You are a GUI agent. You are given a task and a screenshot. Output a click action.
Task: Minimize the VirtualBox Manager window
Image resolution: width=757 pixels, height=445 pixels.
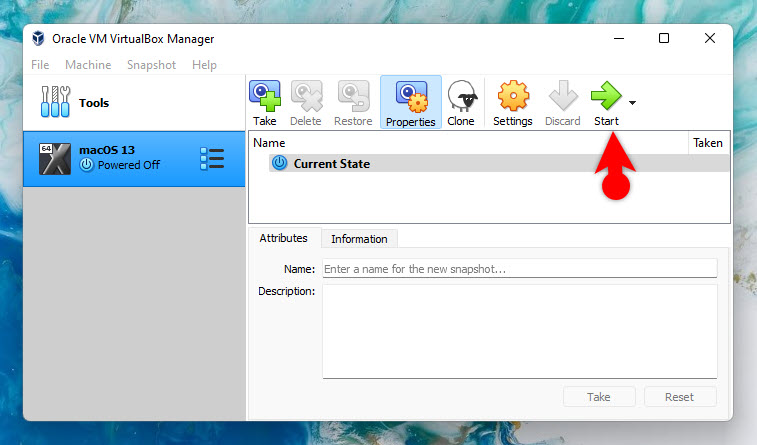(x=619, y=38)
